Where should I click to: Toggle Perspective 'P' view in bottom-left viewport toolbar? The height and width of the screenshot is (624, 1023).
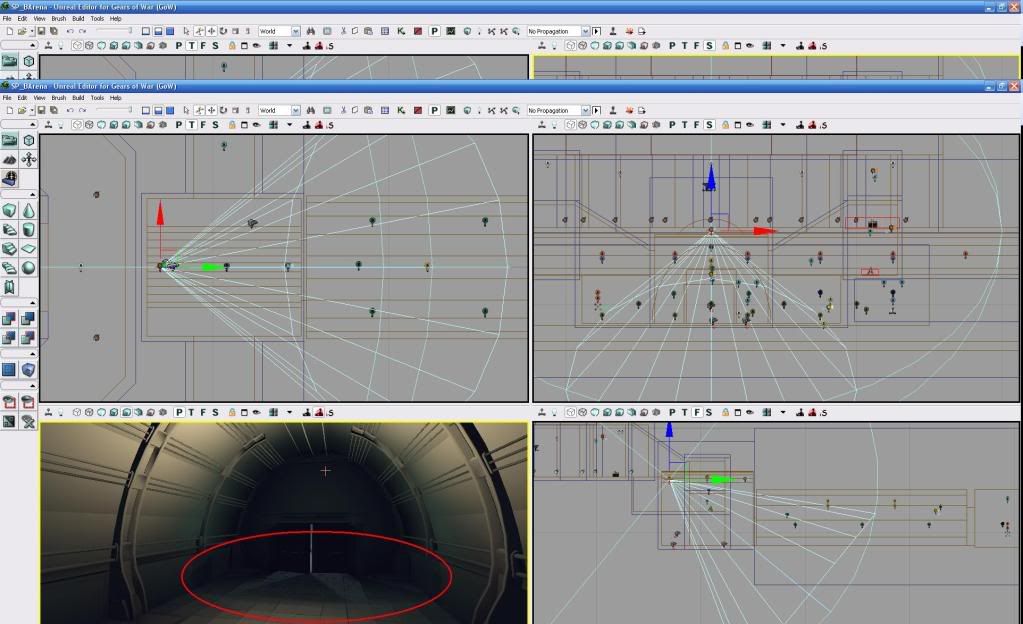(x=179, y=412)
